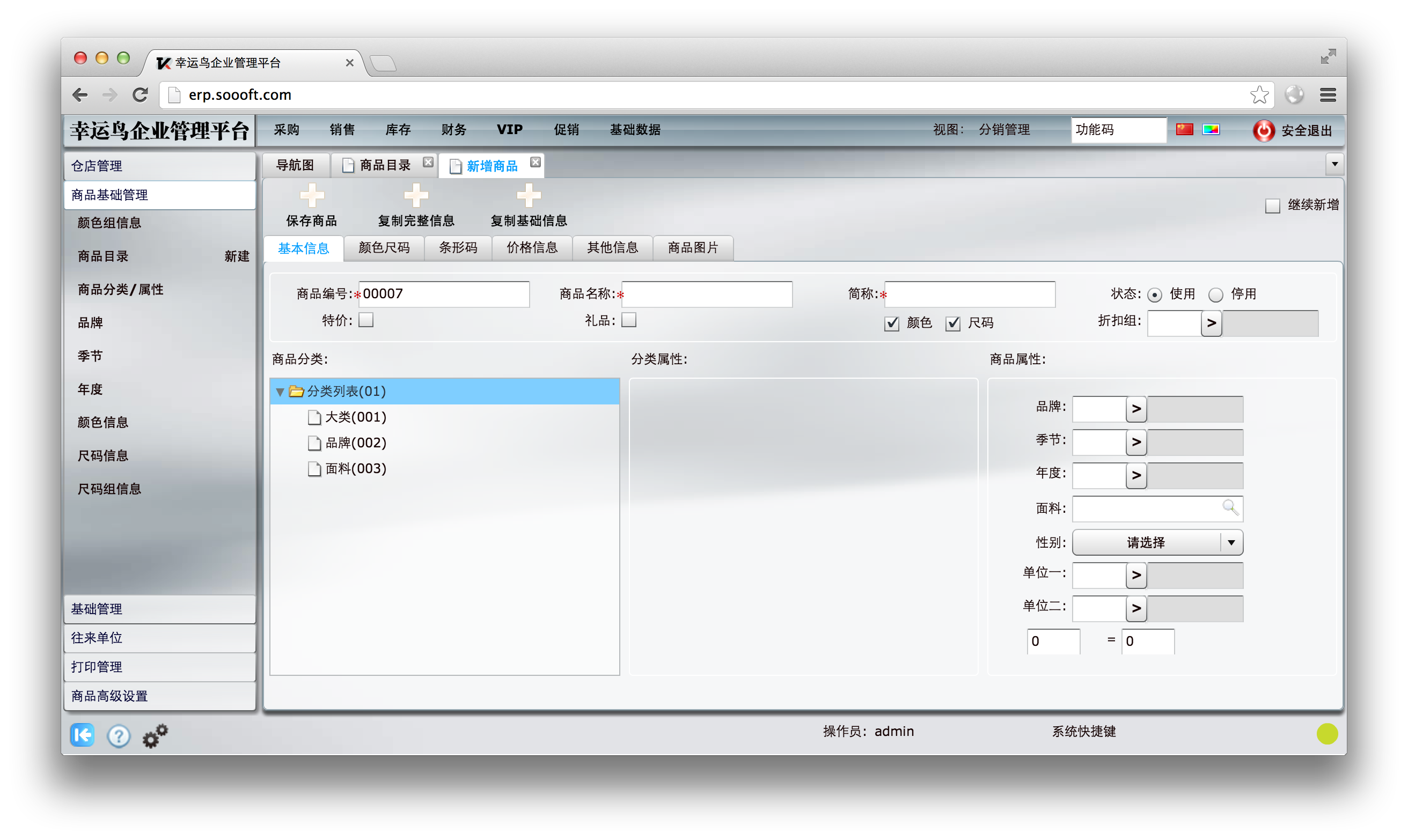Screen dimensions: 1408x840
Task: Check the 礼品 checkbox
Action: coord(628,320)
